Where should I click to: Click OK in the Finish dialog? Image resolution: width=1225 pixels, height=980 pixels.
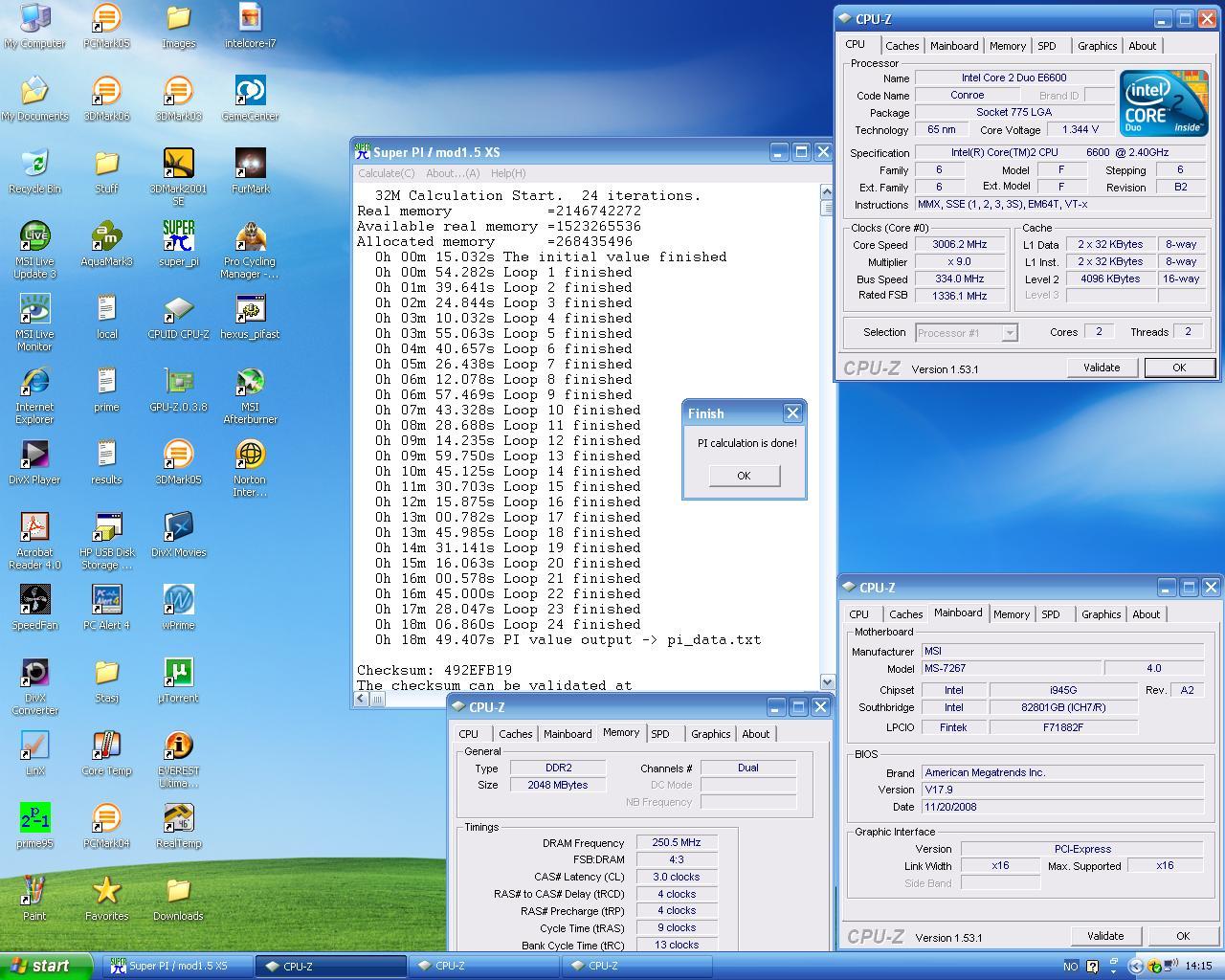pyautogui.click(x=744, y=476)
